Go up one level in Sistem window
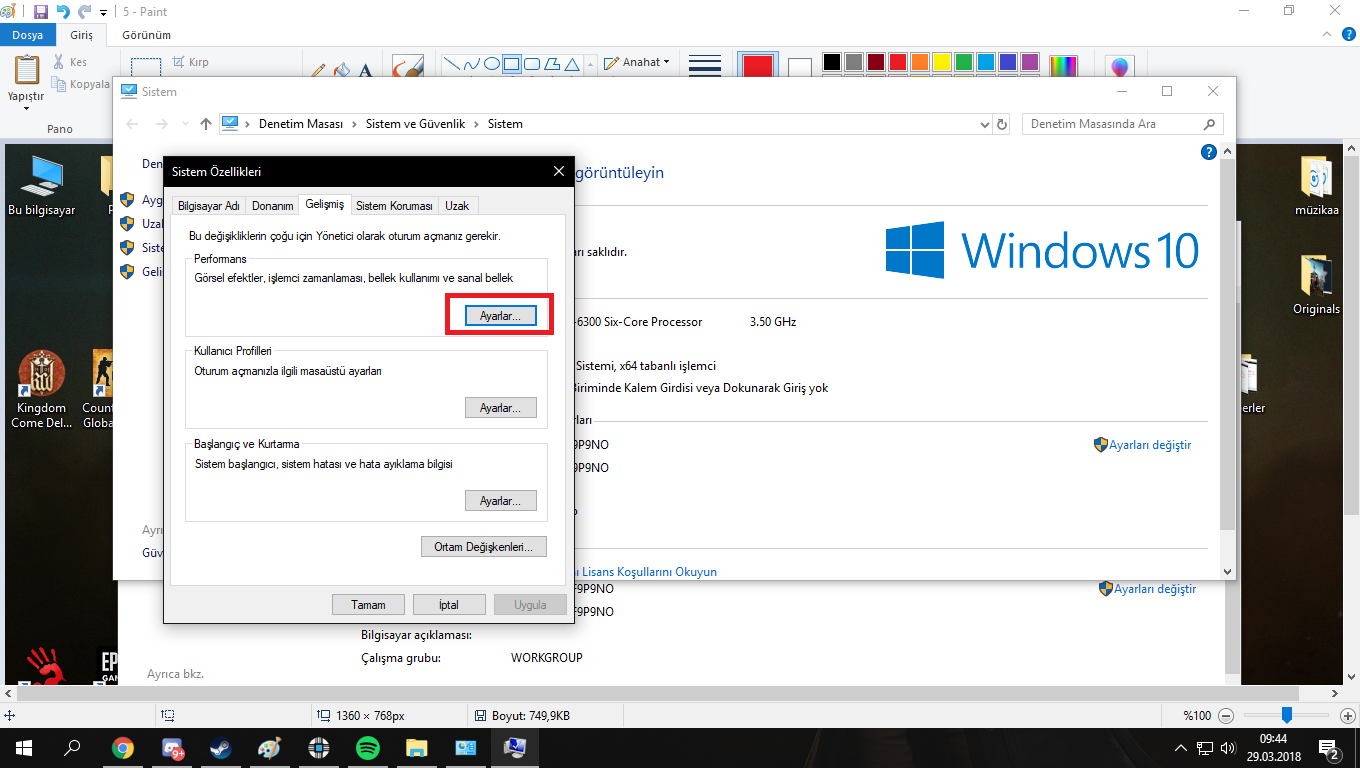 [206, 124]
